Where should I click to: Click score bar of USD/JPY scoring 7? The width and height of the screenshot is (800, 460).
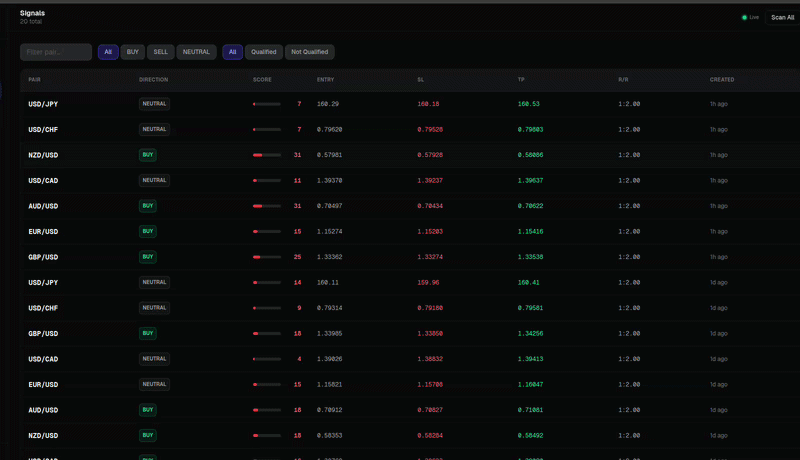(x=267, y=104)
